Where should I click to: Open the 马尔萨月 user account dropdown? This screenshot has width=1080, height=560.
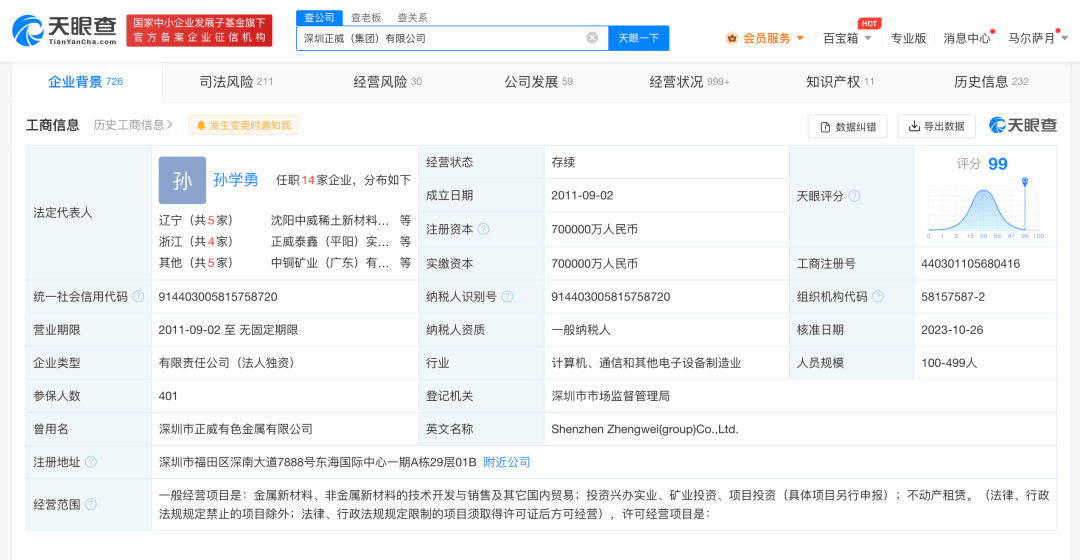pos(1038,38)
